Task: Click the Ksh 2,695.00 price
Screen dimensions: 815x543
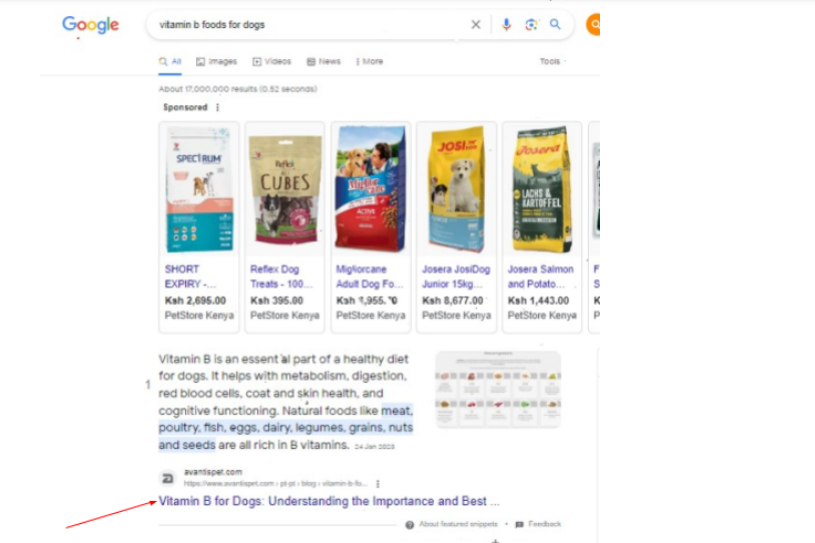Action: (195, 300)
